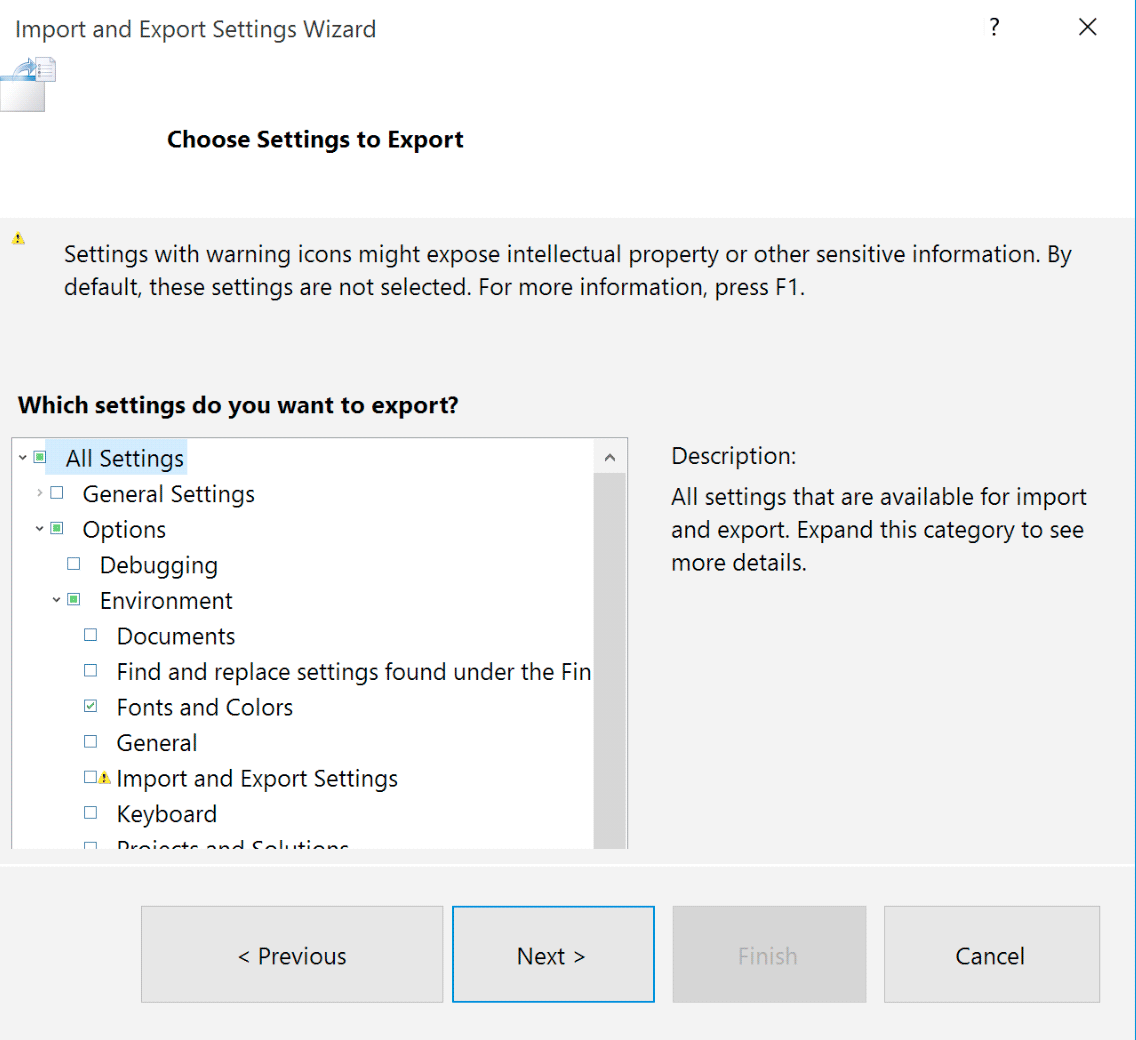
Task: Collapse the Options tree node
Action: click(x=40, y=529)
